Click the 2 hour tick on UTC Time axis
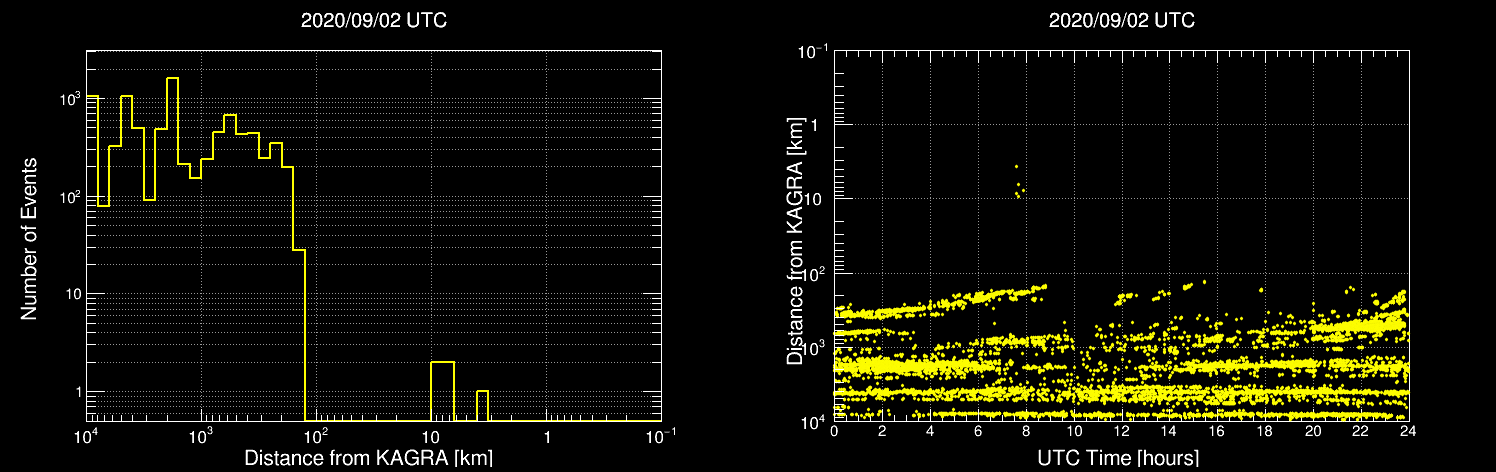Screen dimensions: 1496x472 [x=882, y=431]
